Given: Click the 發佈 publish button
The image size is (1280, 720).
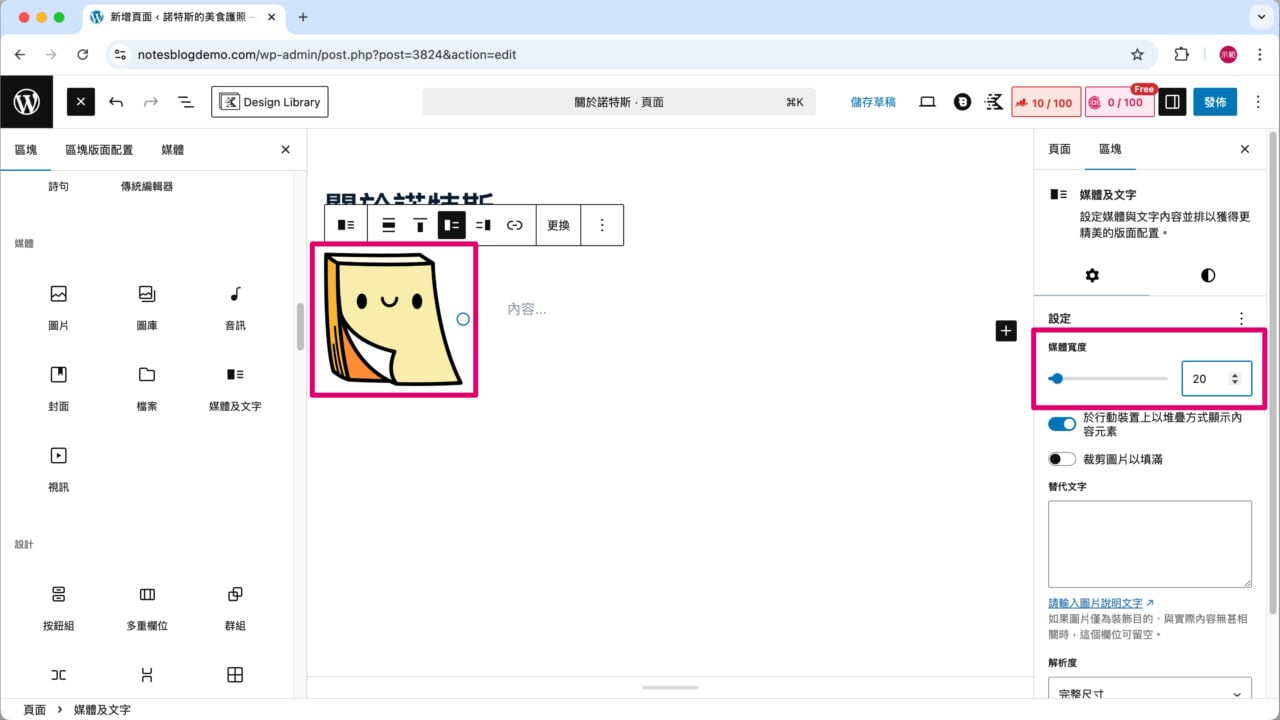Looking at the screenshot, I should tap(1215, 102).
